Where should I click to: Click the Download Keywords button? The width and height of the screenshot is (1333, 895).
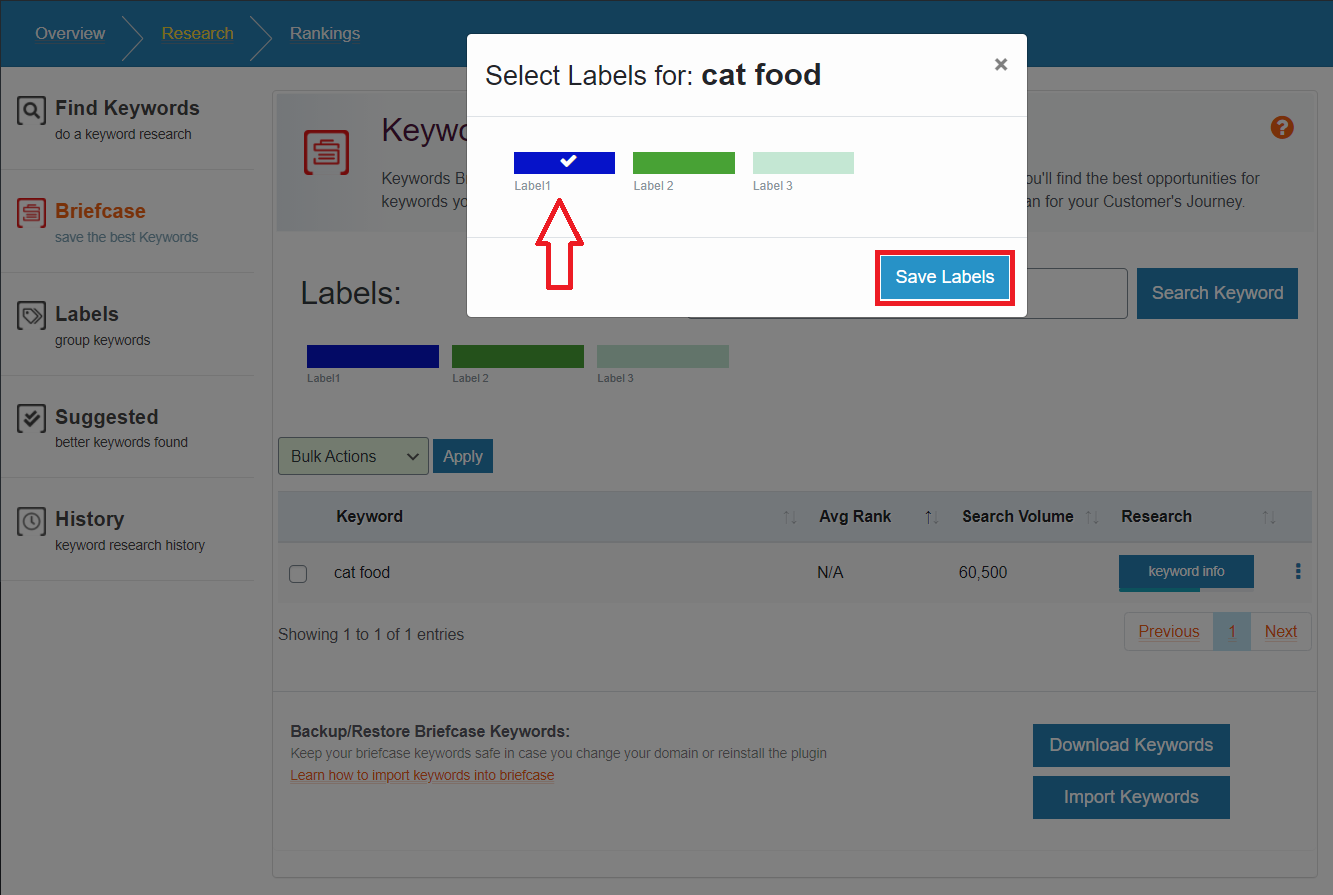tap(1131, 745)
